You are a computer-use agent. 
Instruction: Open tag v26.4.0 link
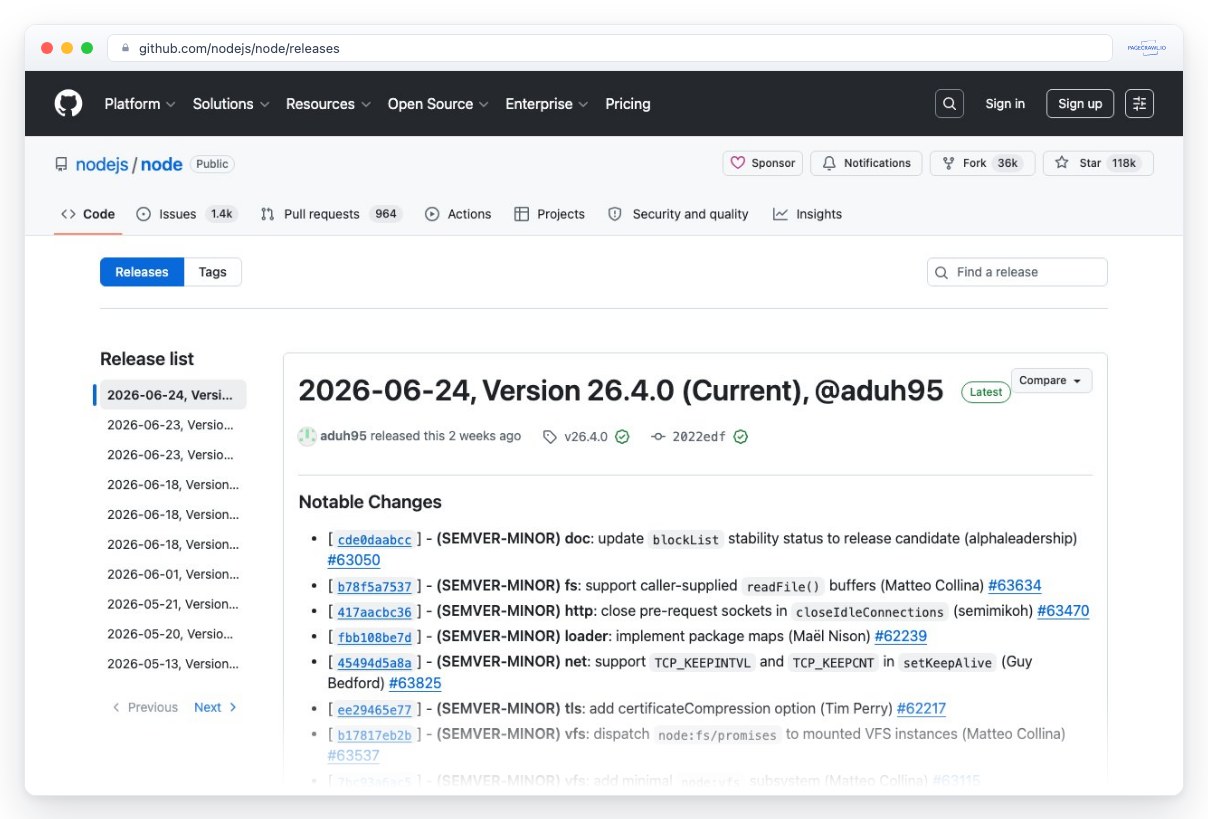pyautogui.click(x=585, y=437)
